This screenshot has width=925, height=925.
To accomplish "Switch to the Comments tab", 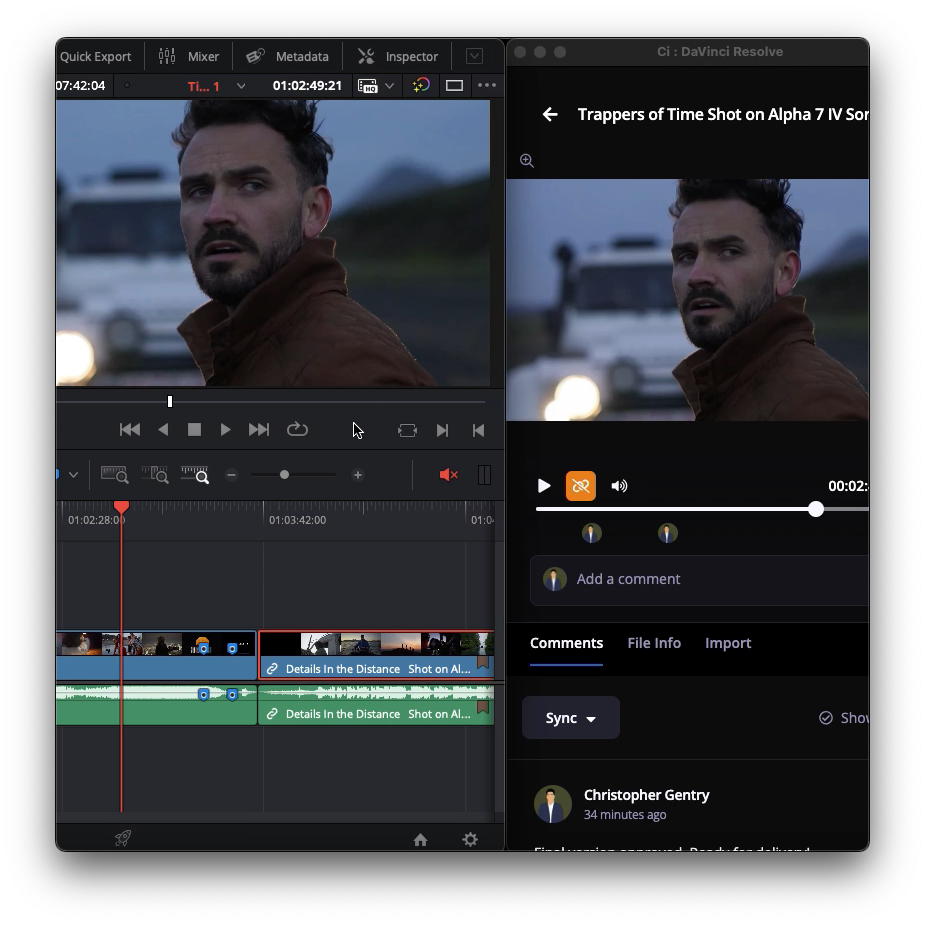I will 566,643.
